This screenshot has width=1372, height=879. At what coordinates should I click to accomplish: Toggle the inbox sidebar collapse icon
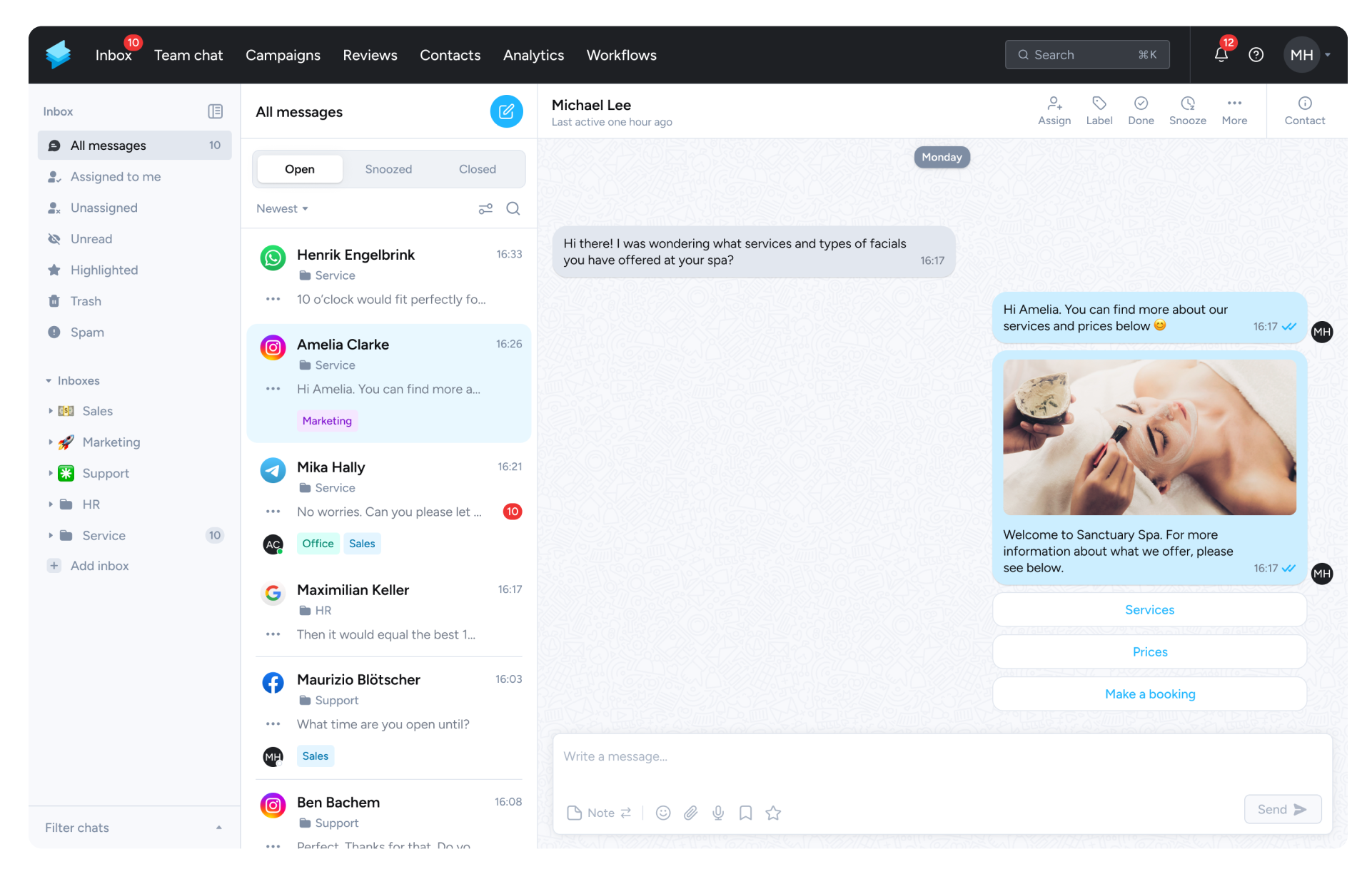click(x=215, y=111)
